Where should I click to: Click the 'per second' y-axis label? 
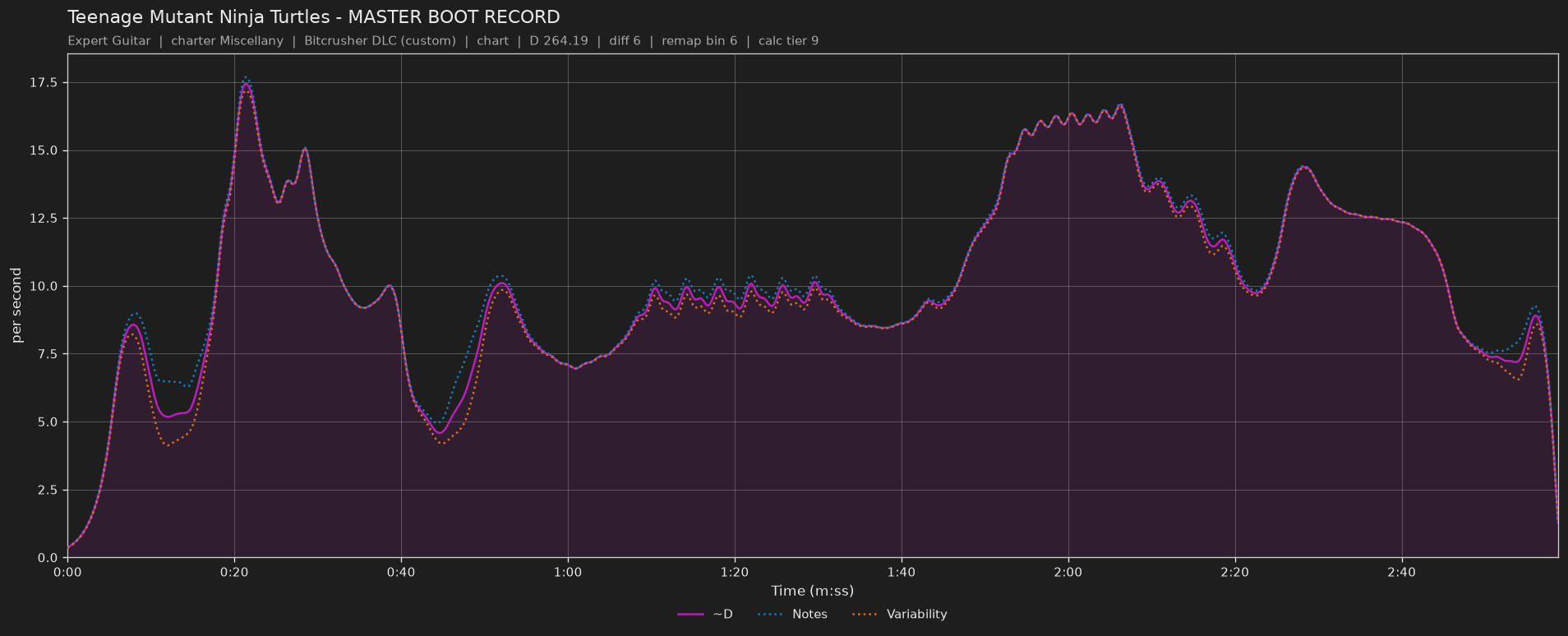click(16, 306)
